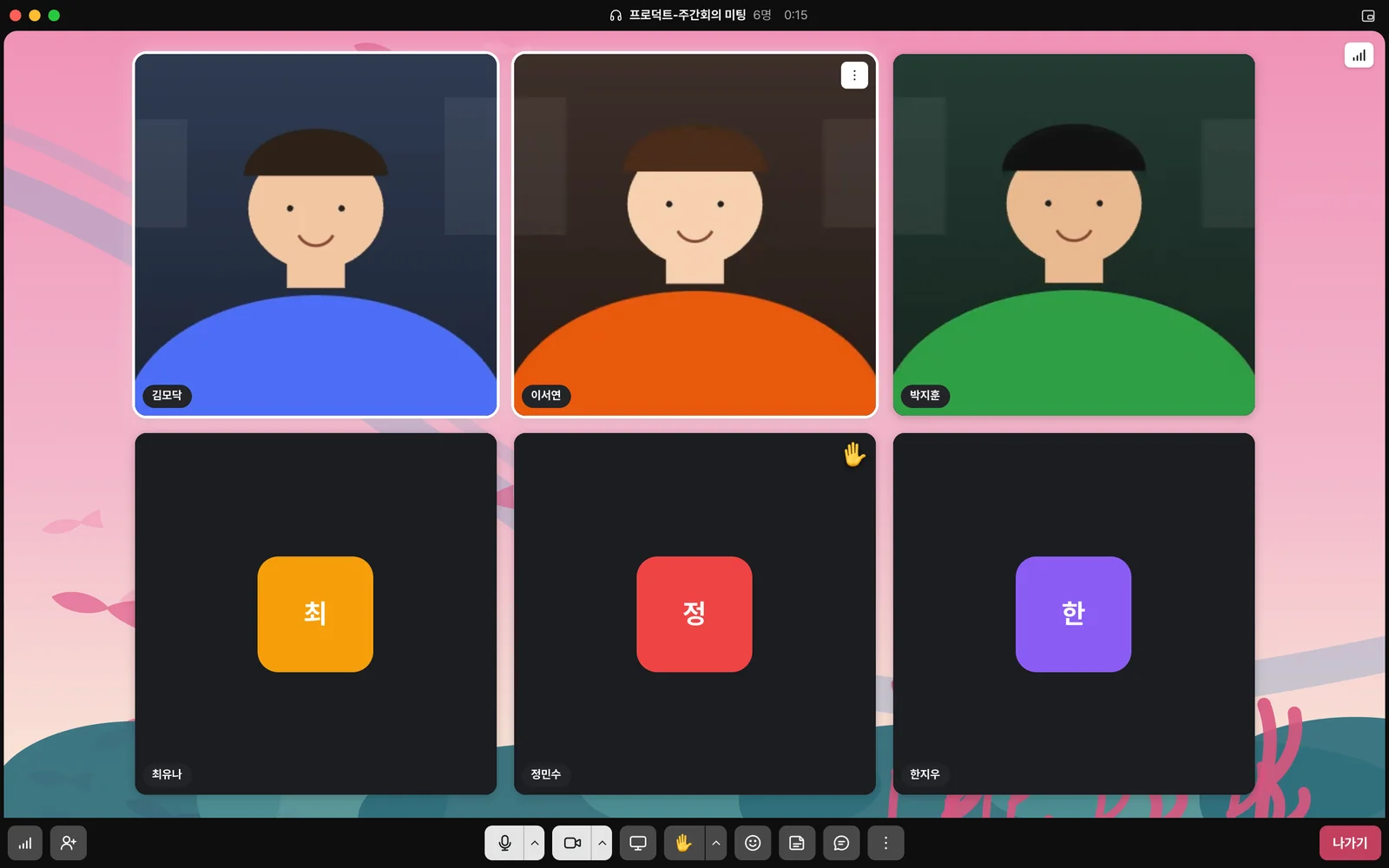Mute the microphone
1389x868 pixels.
(504, 843)
